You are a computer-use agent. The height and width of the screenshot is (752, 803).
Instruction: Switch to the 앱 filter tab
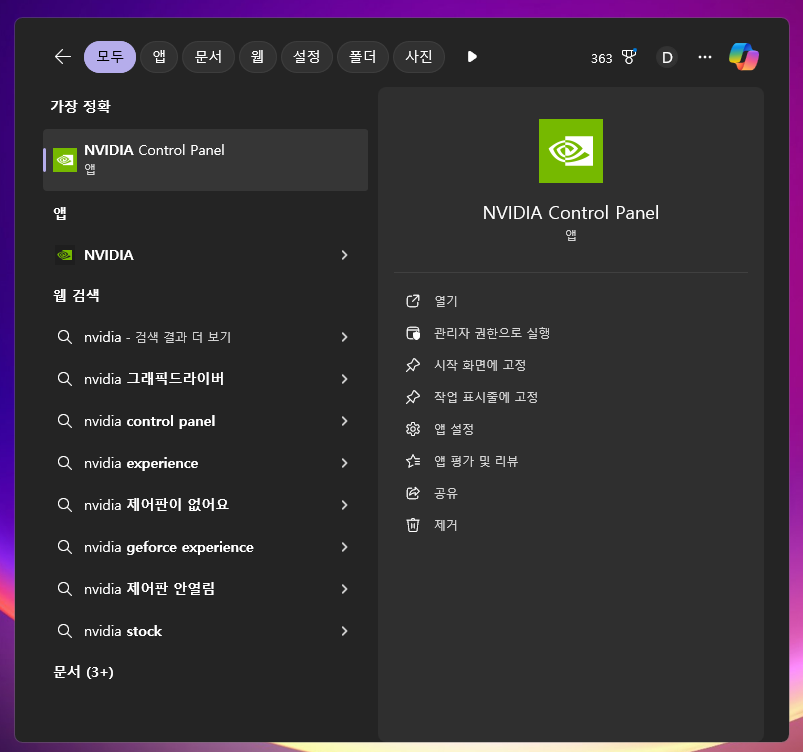pyautogui.click(x=159, y=57)
